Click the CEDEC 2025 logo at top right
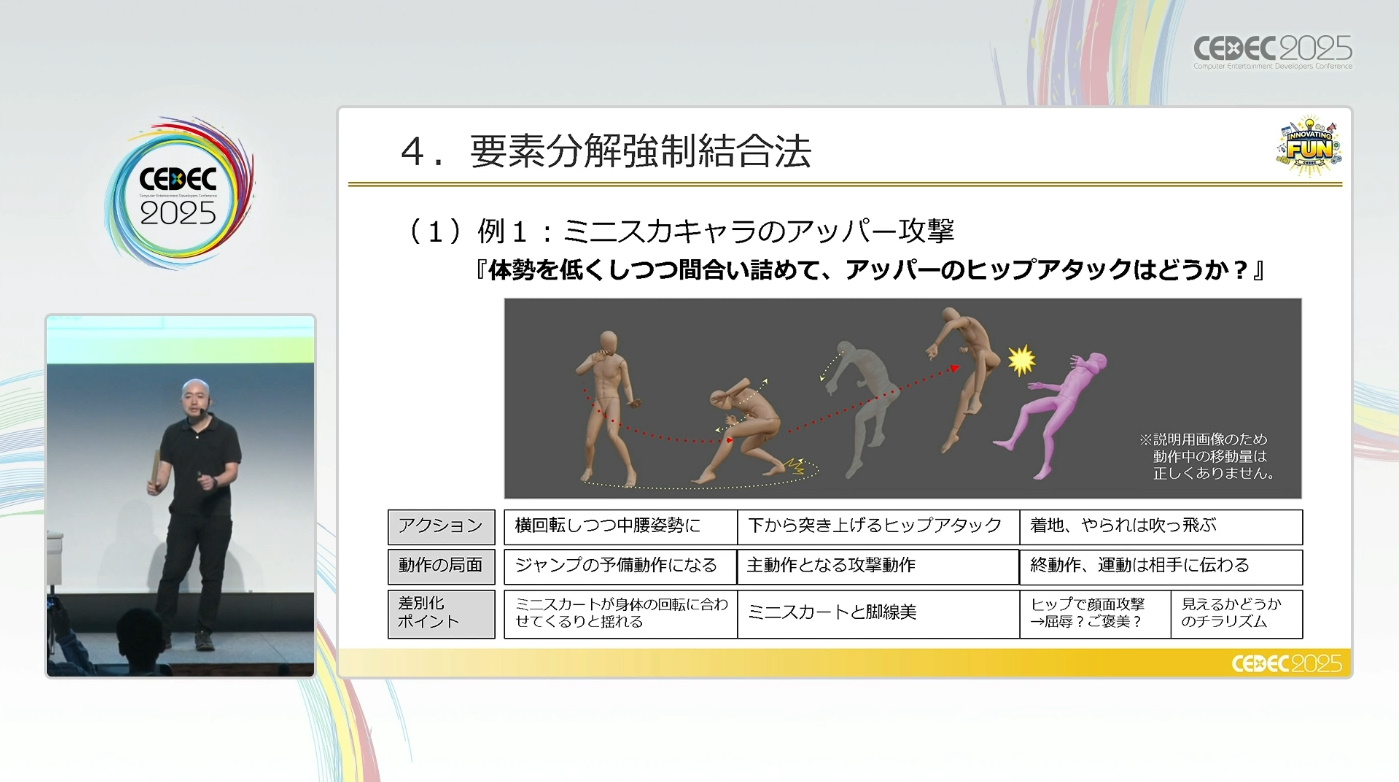1399x782 pixels. pos(1272,51)
